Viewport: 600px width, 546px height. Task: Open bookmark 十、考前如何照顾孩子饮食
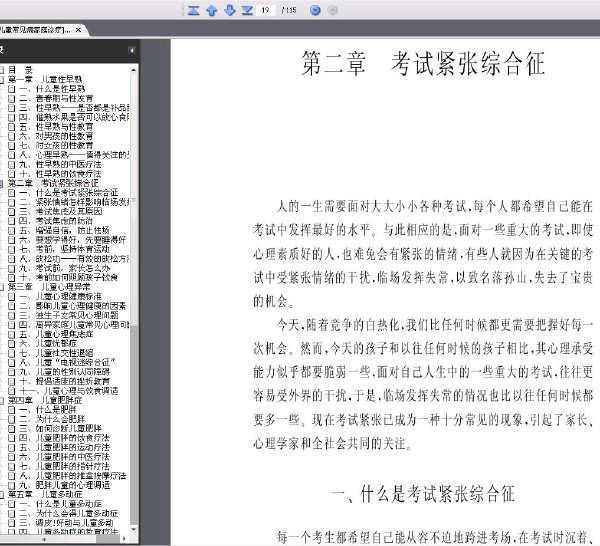pyautogui.click(x=69, y=277)
